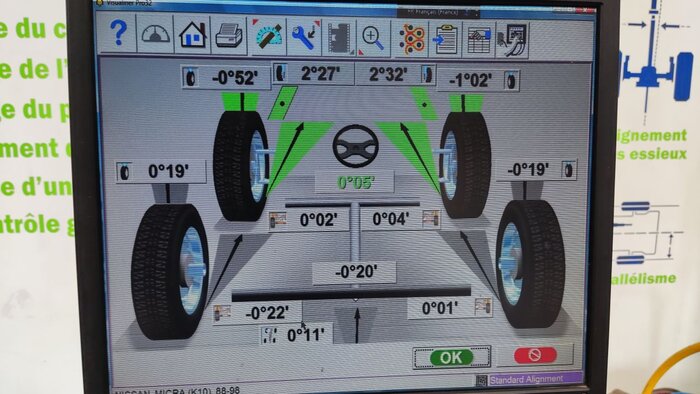Click the Standard Alignment status label
The image size is (700, 394).
tap(527, 380)
